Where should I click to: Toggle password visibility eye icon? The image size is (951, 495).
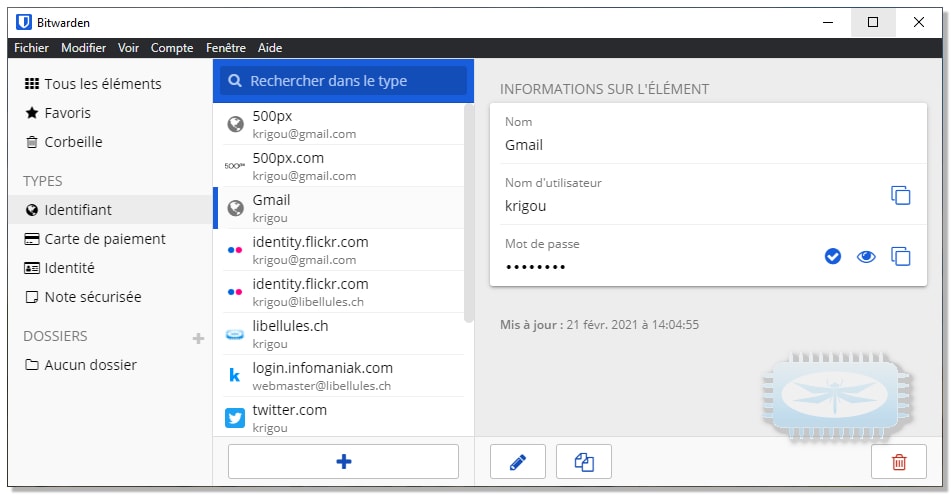[866, 257]
